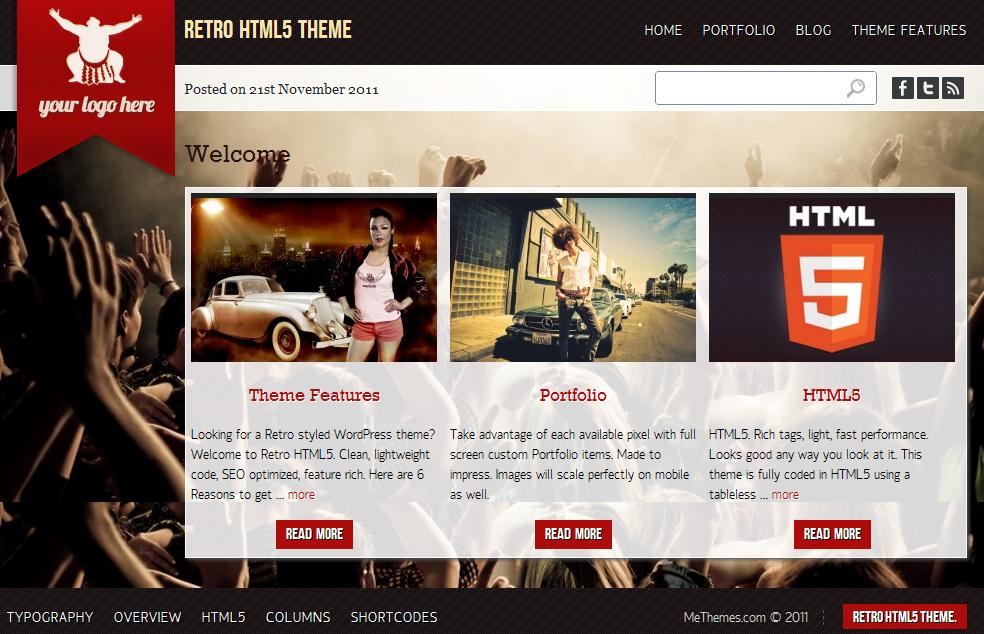The image size is (984, 634).
Task: Click Read More under Theme Features
Action: (x=314, y=534)
